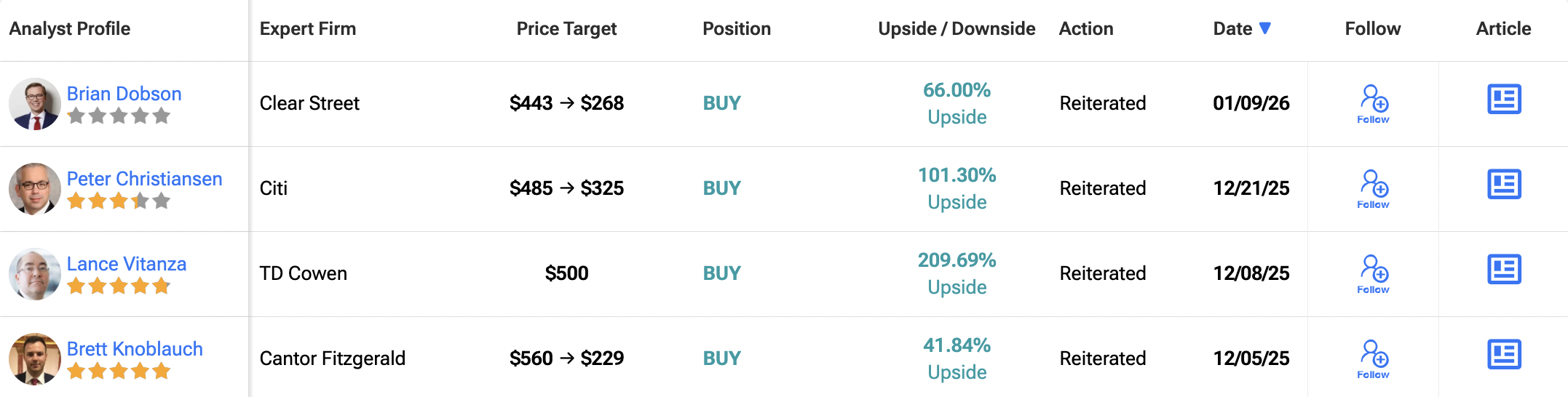The width and height of the screenshot is (1568, 397).
Task: Open Brian Dobson's analyst profile
Action: tap(124, 94)
